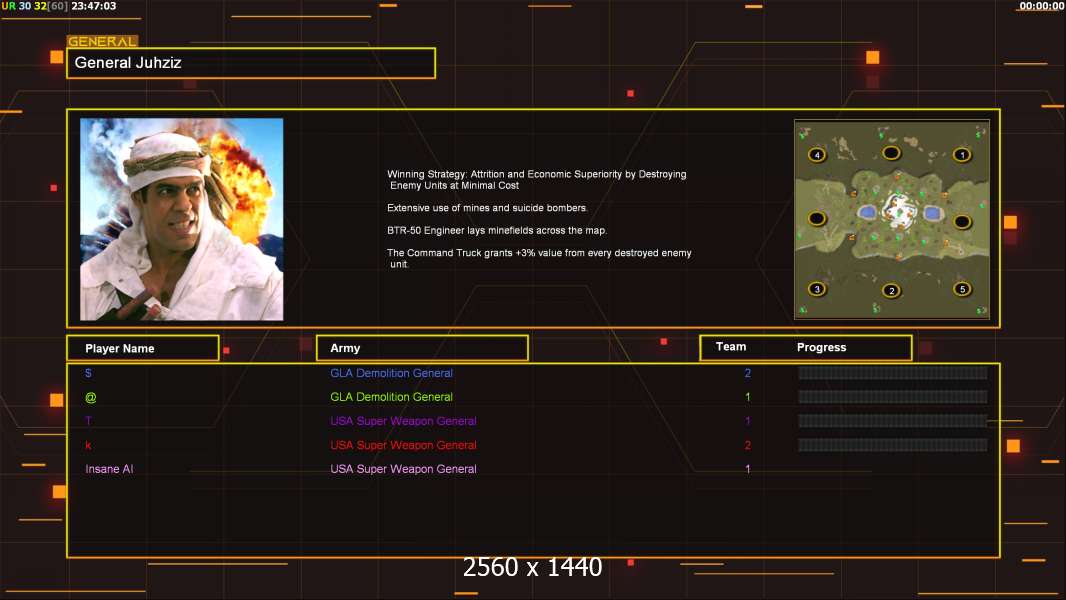Click the empty right-middle slot on the minimap
The width and height of the screenshot is (1066, 600).
coord(962,222)
